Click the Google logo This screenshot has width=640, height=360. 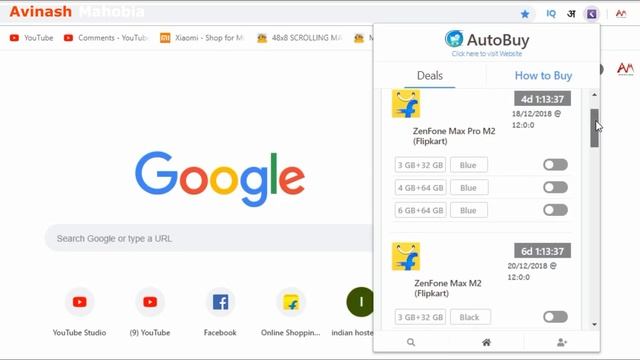(x=220, y=179)
